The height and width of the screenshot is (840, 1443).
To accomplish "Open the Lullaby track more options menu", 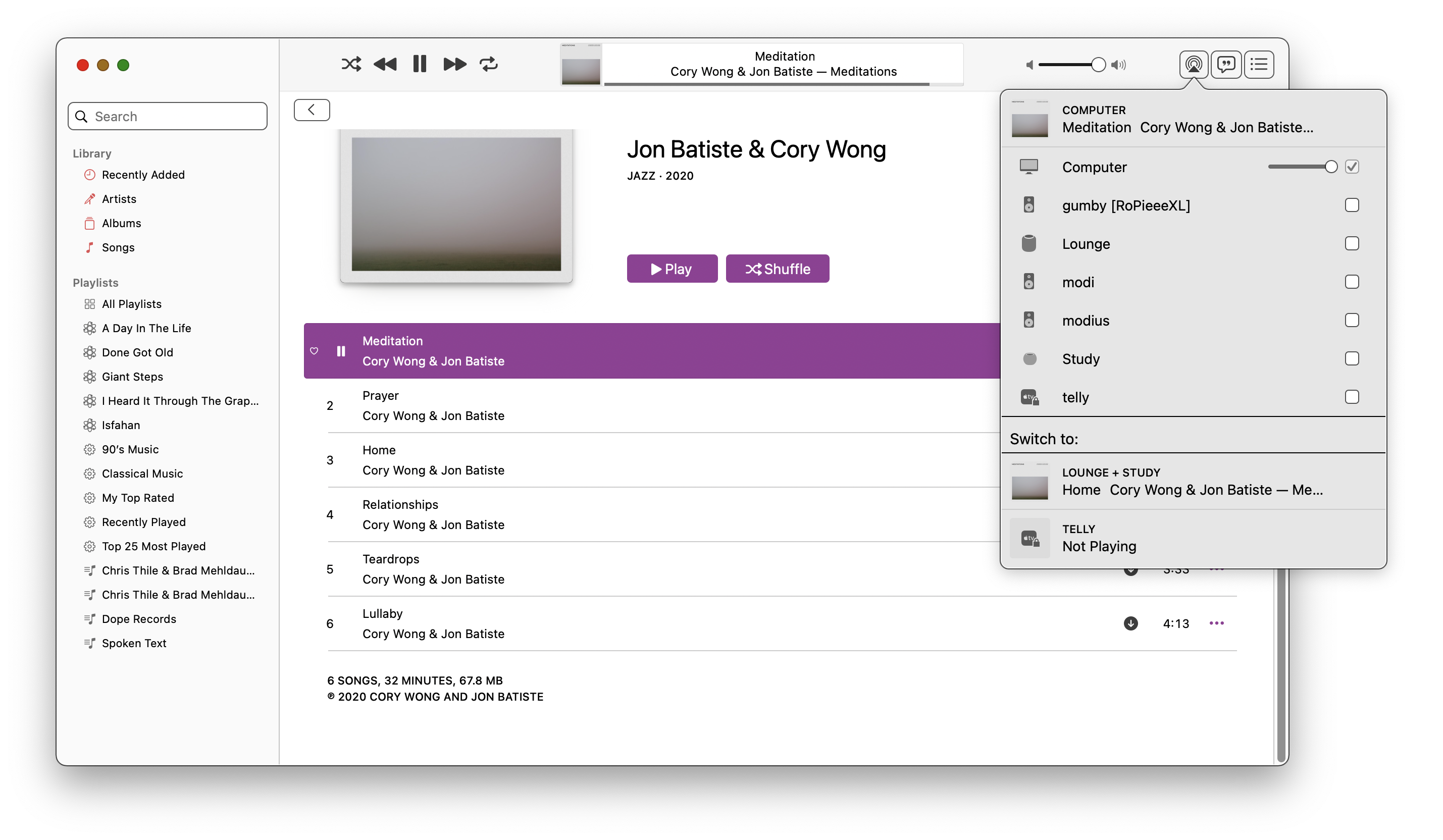I will point(1216,623).
